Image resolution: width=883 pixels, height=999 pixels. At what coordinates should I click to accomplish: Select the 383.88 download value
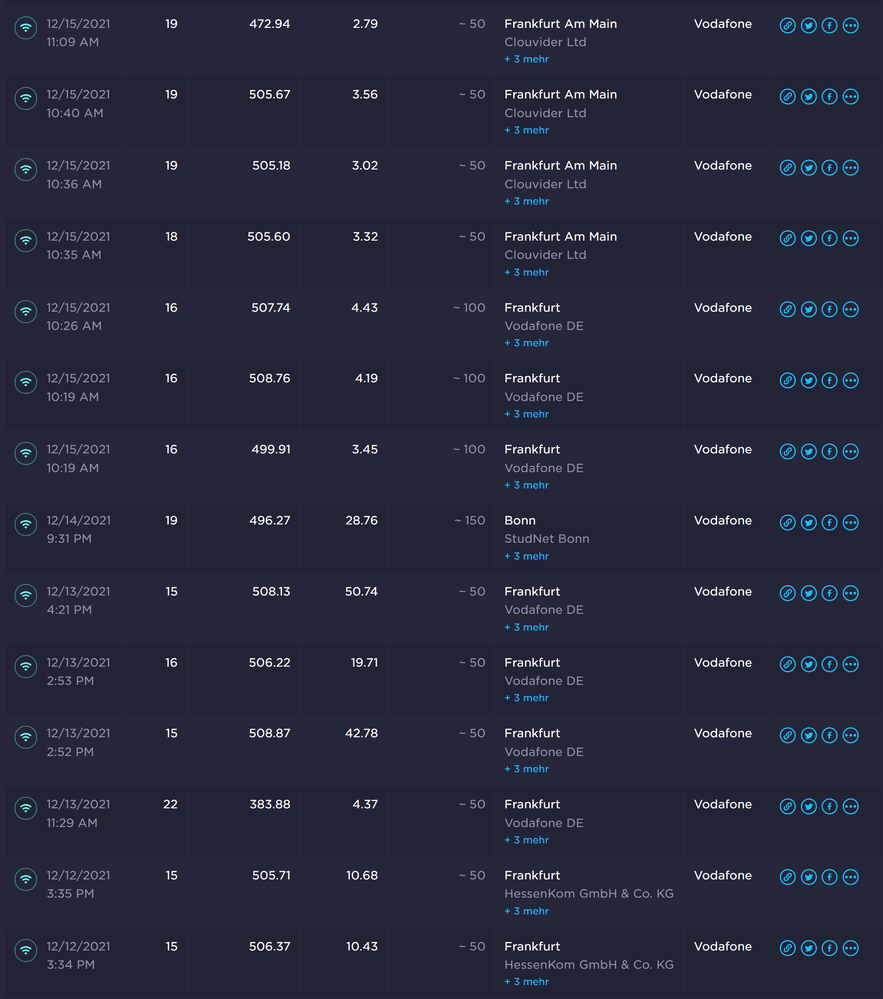[269, 805]
